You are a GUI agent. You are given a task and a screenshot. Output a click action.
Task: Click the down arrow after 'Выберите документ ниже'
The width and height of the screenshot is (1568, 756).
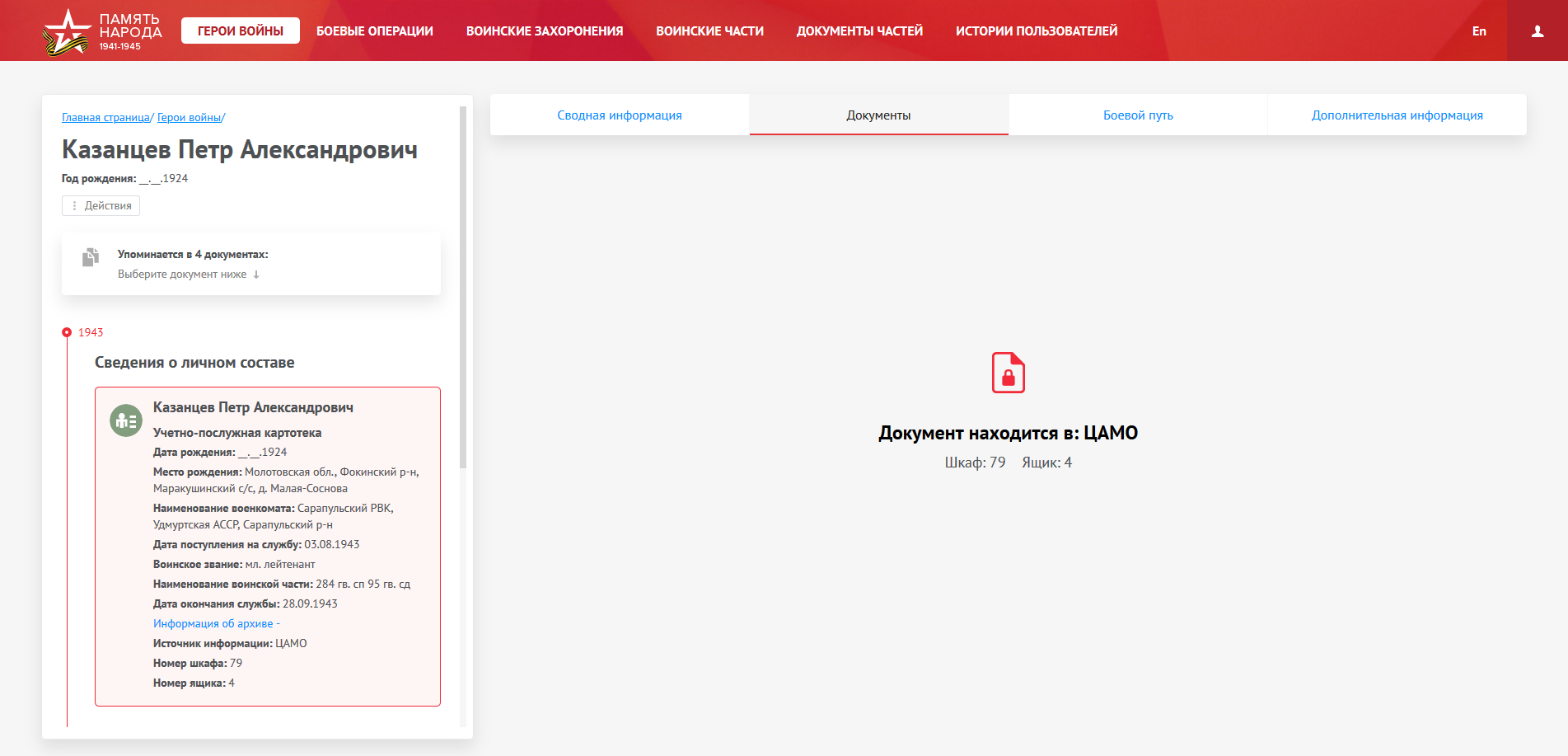(256, 275)
